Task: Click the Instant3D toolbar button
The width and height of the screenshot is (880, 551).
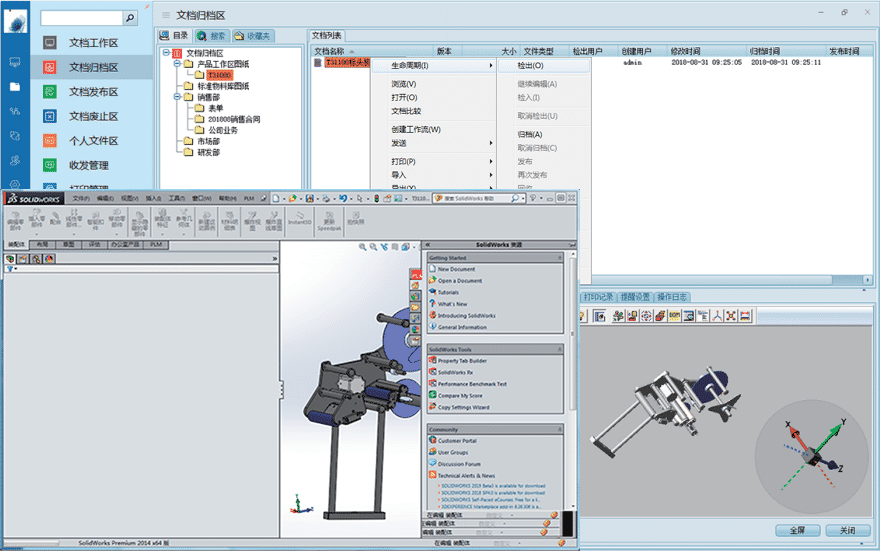Action: (300, 219)
